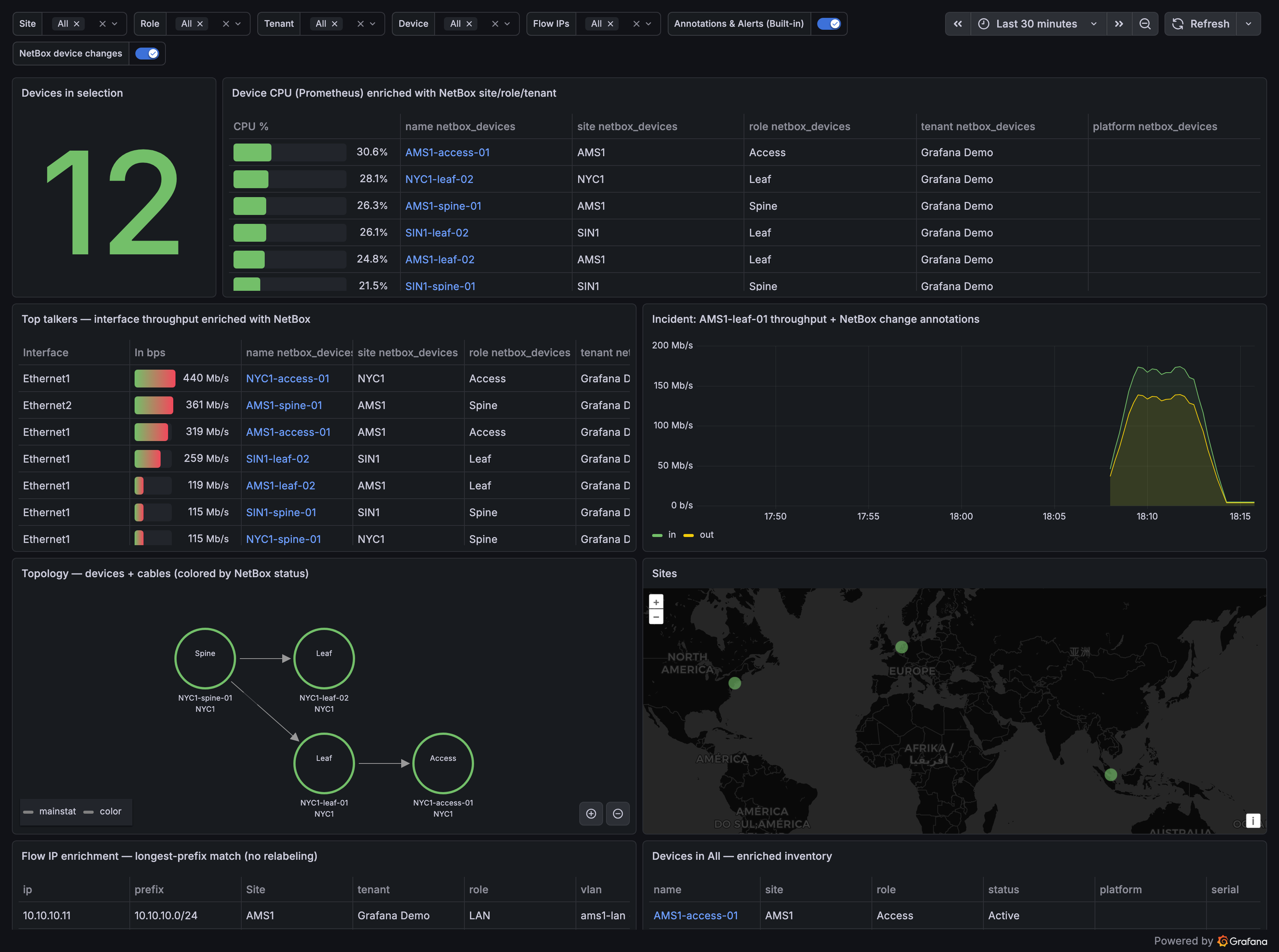This screenshot has height=952, width=1279.
Task: Open SIN1-spine-01 link in Top talkers
Action: 281,512
